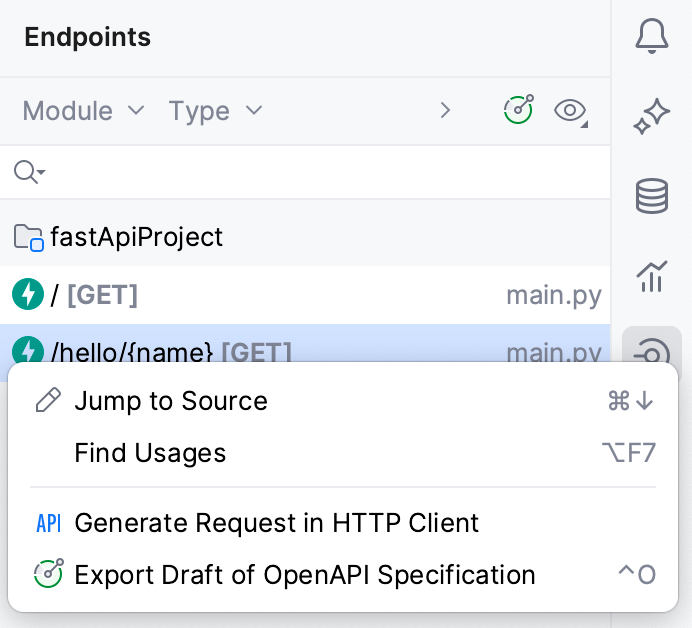Click the OpenAPI icon in the Endpoints toolbar
This screenshot has height=628, width=692.
click(519, 110)
